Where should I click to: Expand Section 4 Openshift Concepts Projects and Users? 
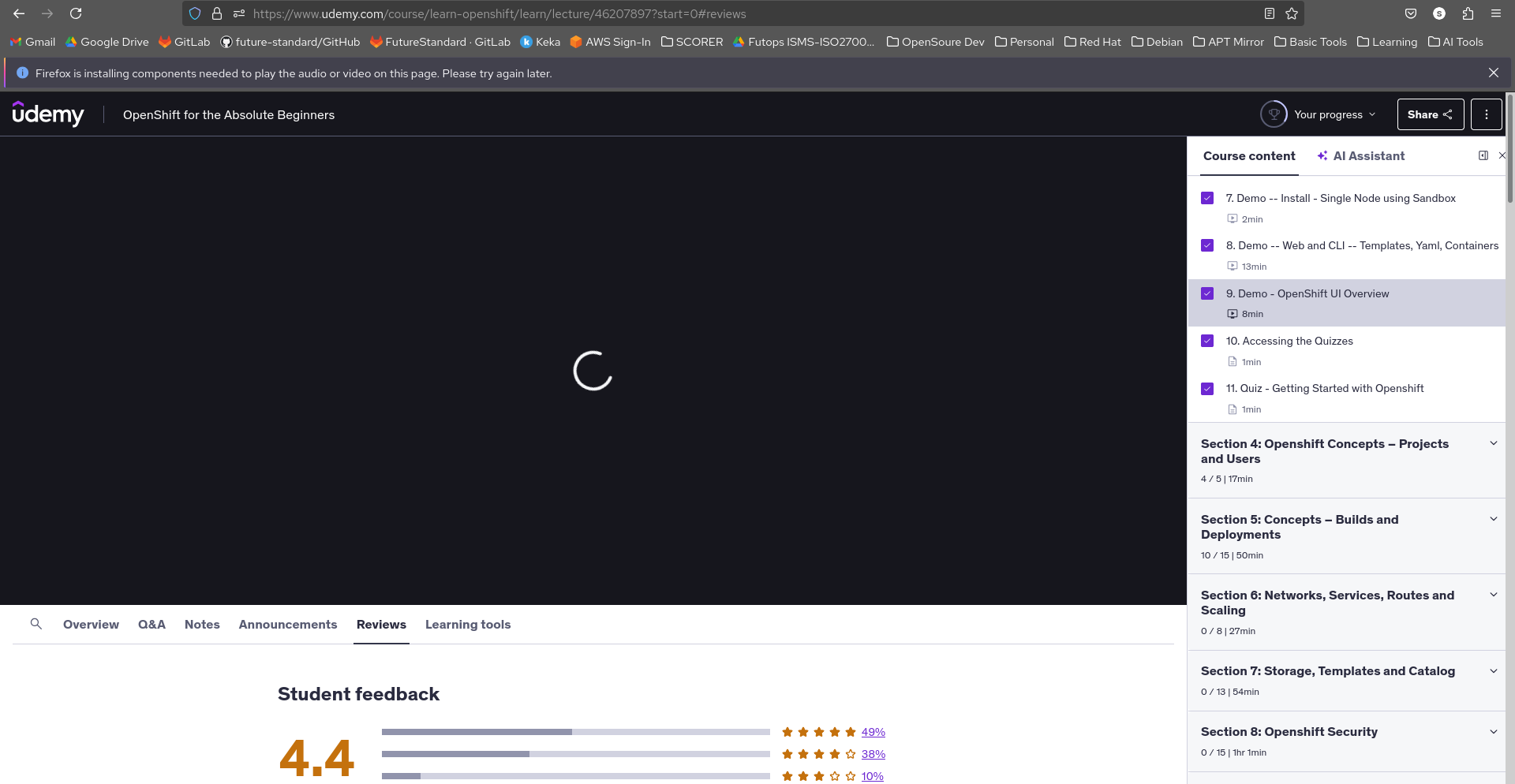click(x=1347, y=460)
